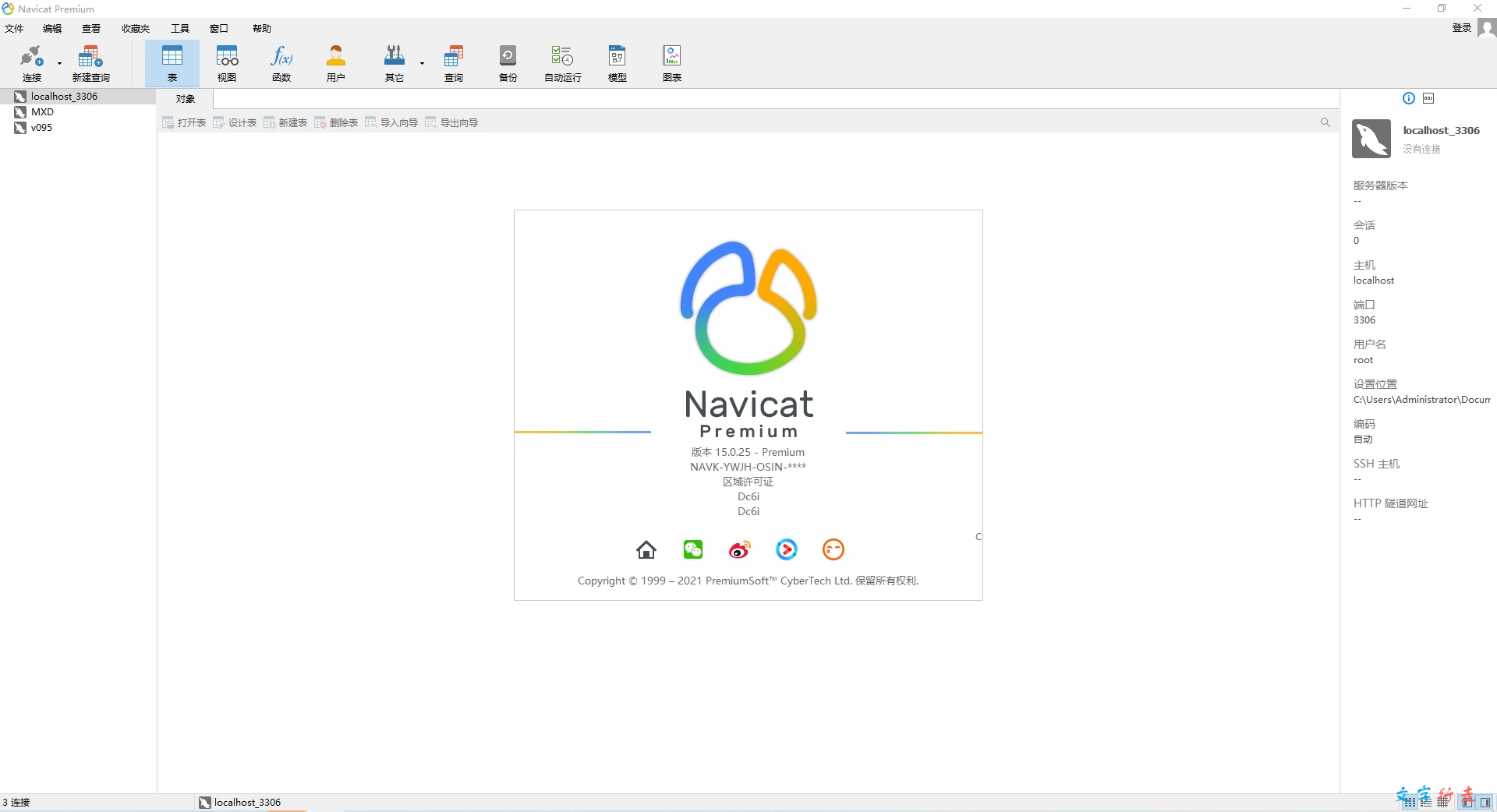
Task: Open the 连接 dropdown arrow
Action: pos(59,64)
